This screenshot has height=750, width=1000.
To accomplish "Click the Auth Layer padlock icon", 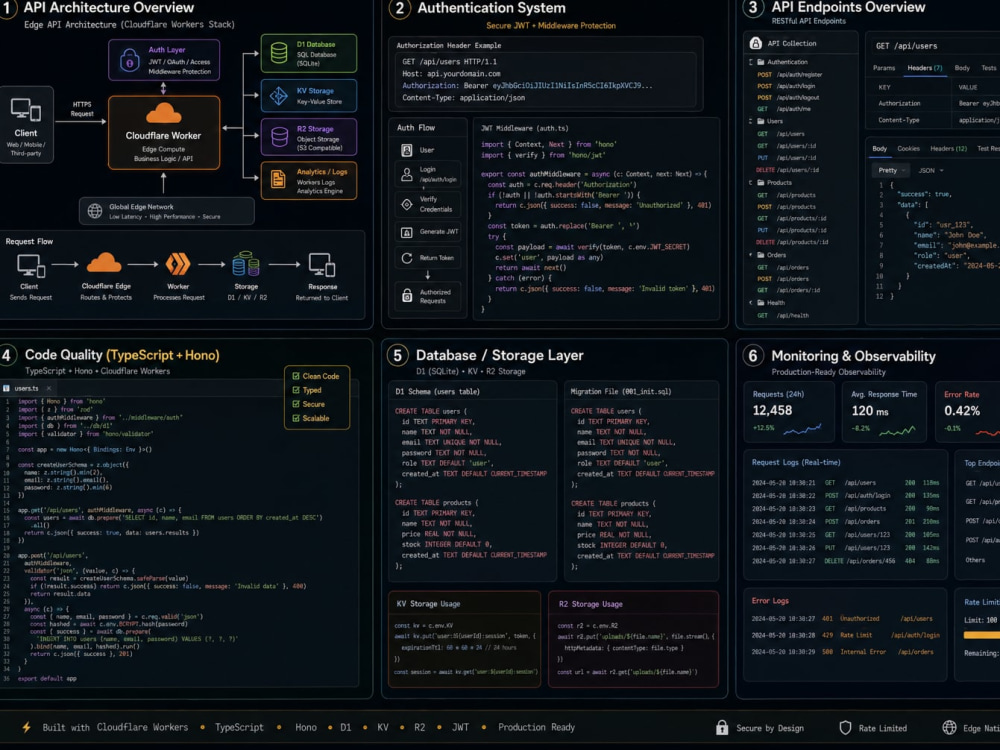I will point(129,60).
